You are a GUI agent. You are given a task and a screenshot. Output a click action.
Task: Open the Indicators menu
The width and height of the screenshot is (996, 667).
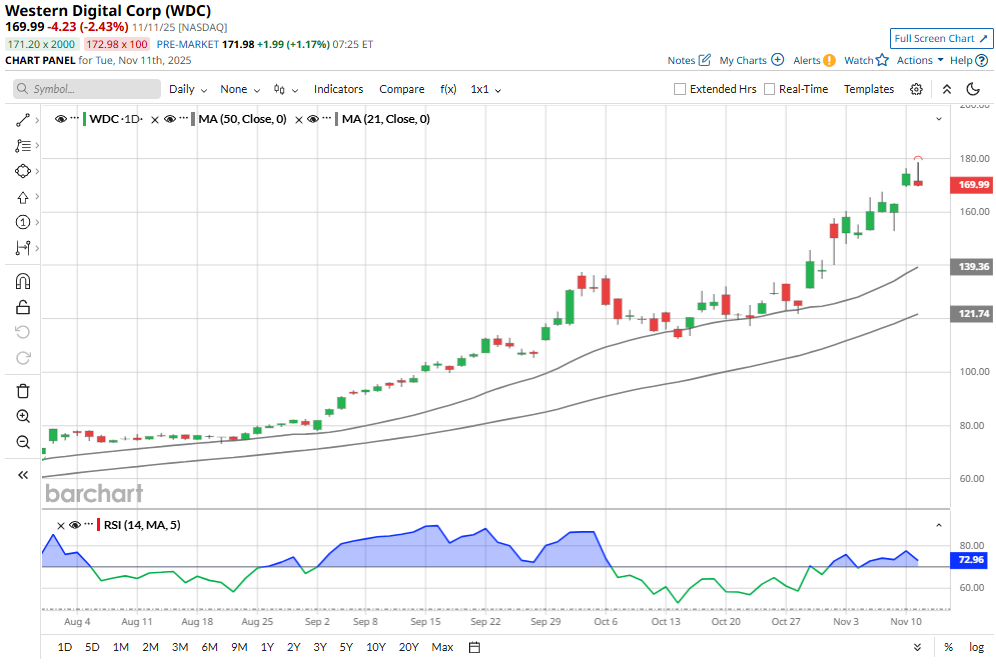click(x=338, y=89)
